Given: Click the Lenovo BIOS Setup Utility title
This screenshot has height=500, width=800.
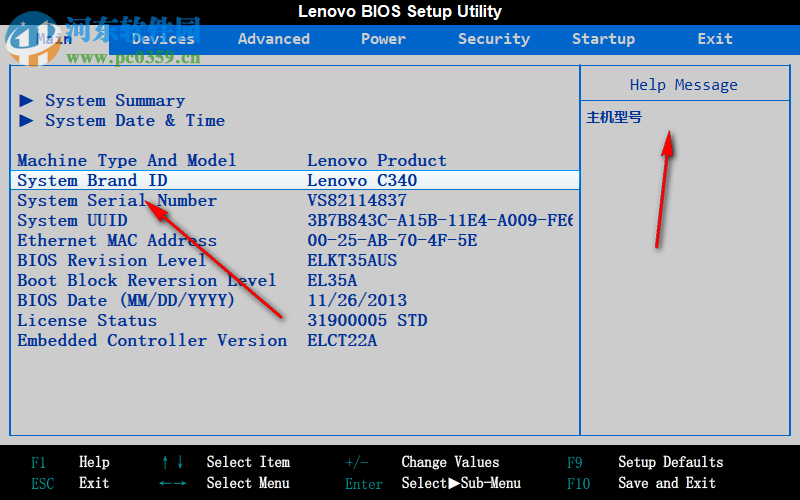Looking at the screenshot, I should pyautogui.click(x=399, y=11).
